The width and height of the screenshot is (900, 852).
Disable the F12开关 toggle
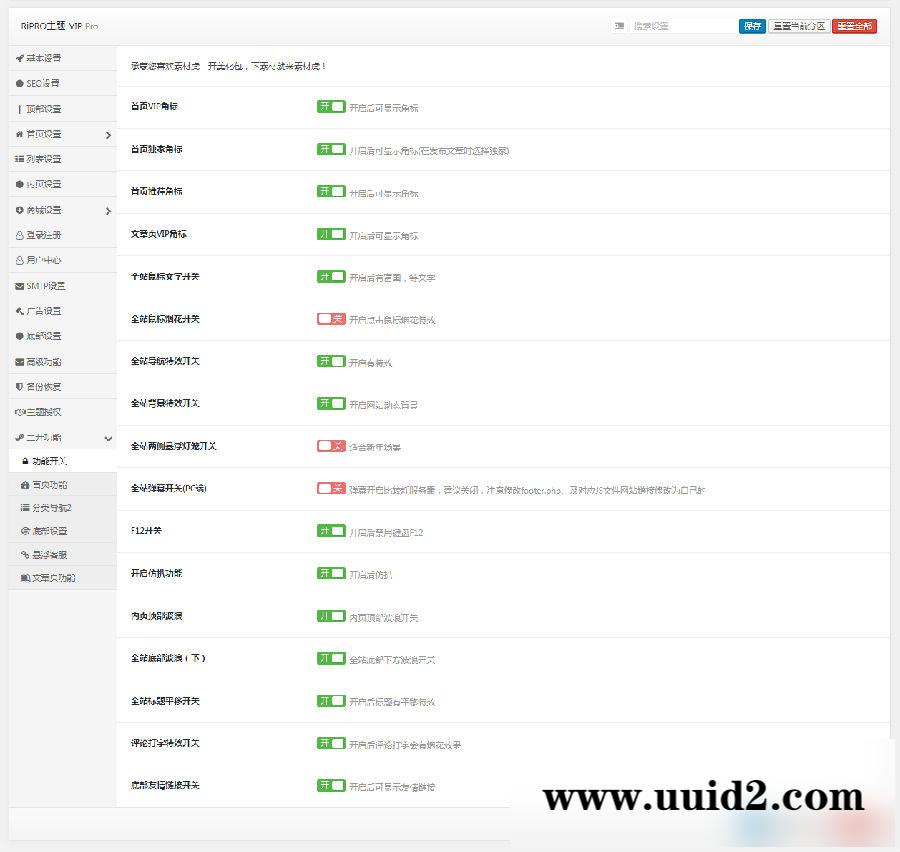coord(331,531)
